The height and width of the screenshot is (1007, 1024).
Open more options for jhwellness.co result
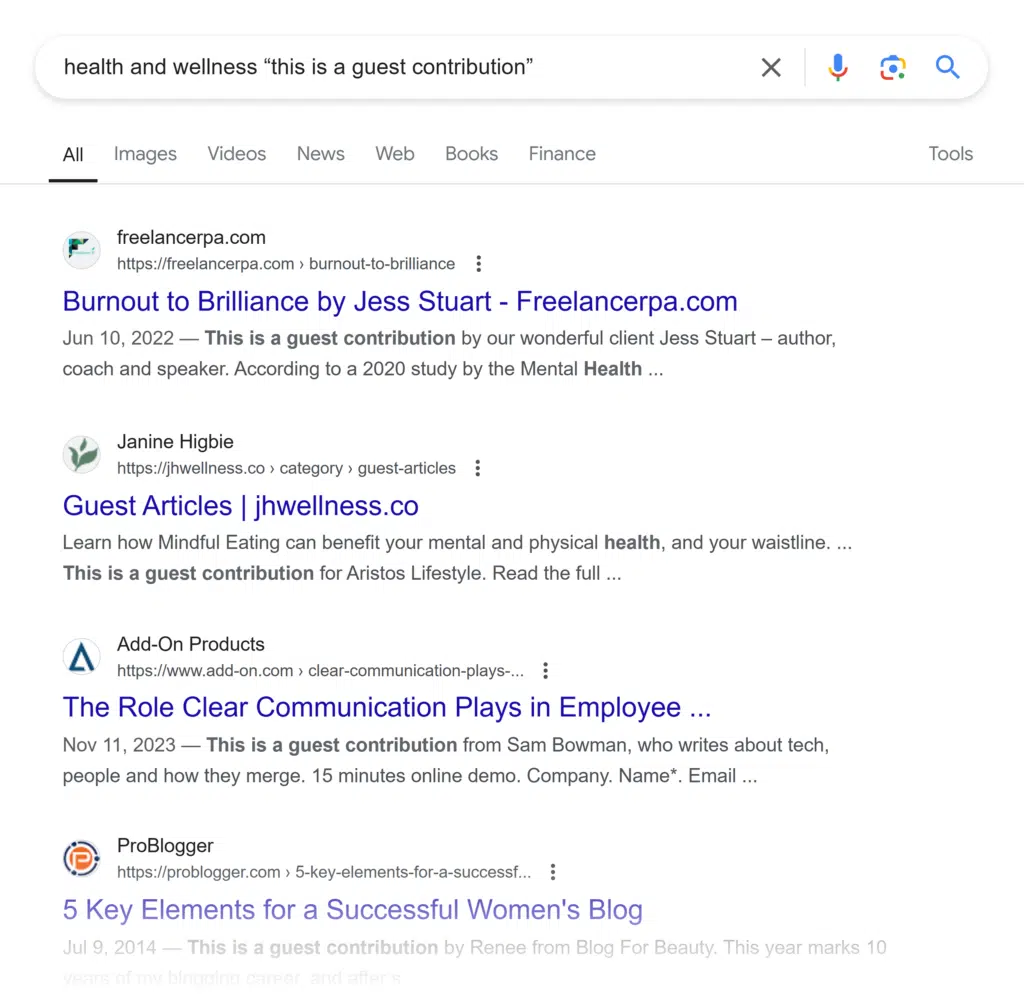[x=478, y=468]
